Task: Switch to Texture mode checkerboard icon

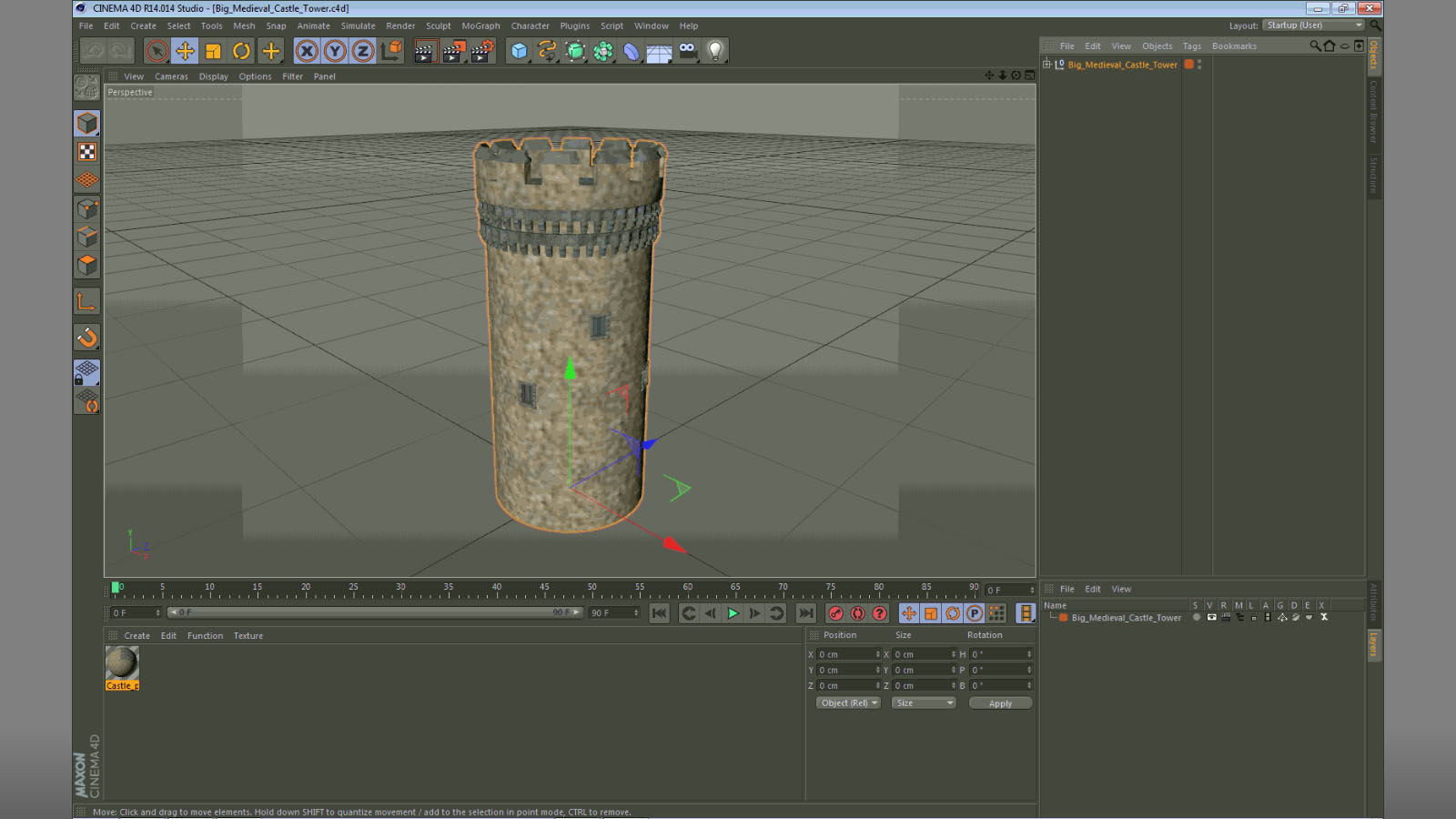Action: click(x=86, y=151)
